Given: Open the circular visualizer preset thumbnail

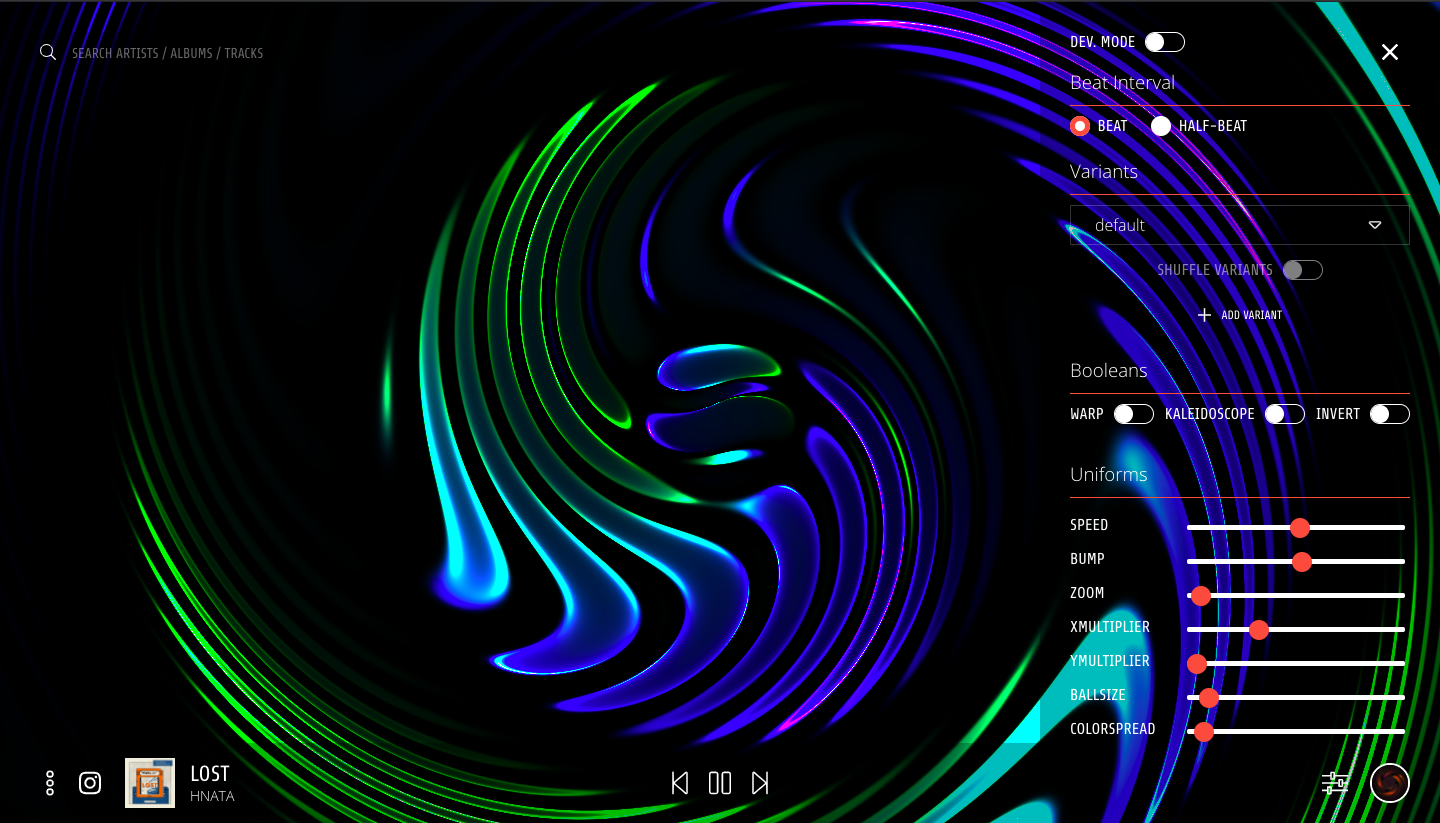Looking at the screenshot, I should click(1390, 783).
